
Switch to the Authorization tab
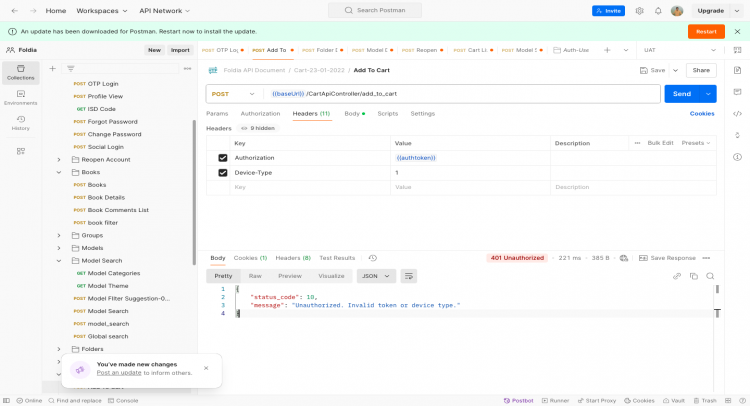tap(260, 114)
